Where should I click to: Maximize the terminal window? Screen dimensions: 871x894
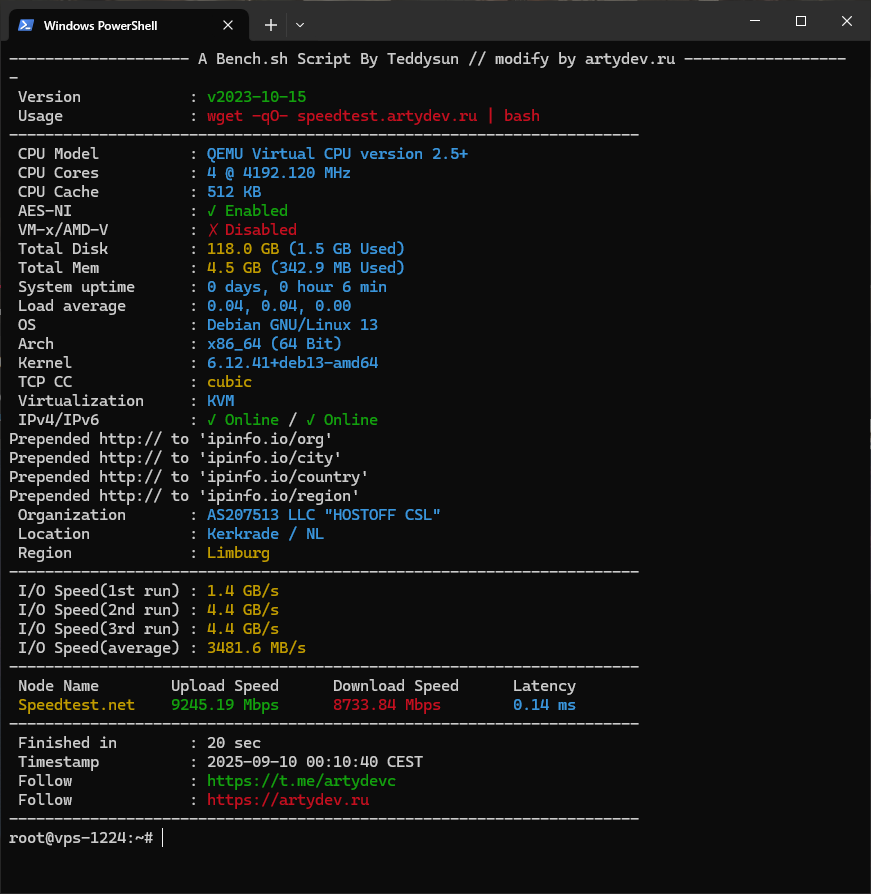[800, 22]
